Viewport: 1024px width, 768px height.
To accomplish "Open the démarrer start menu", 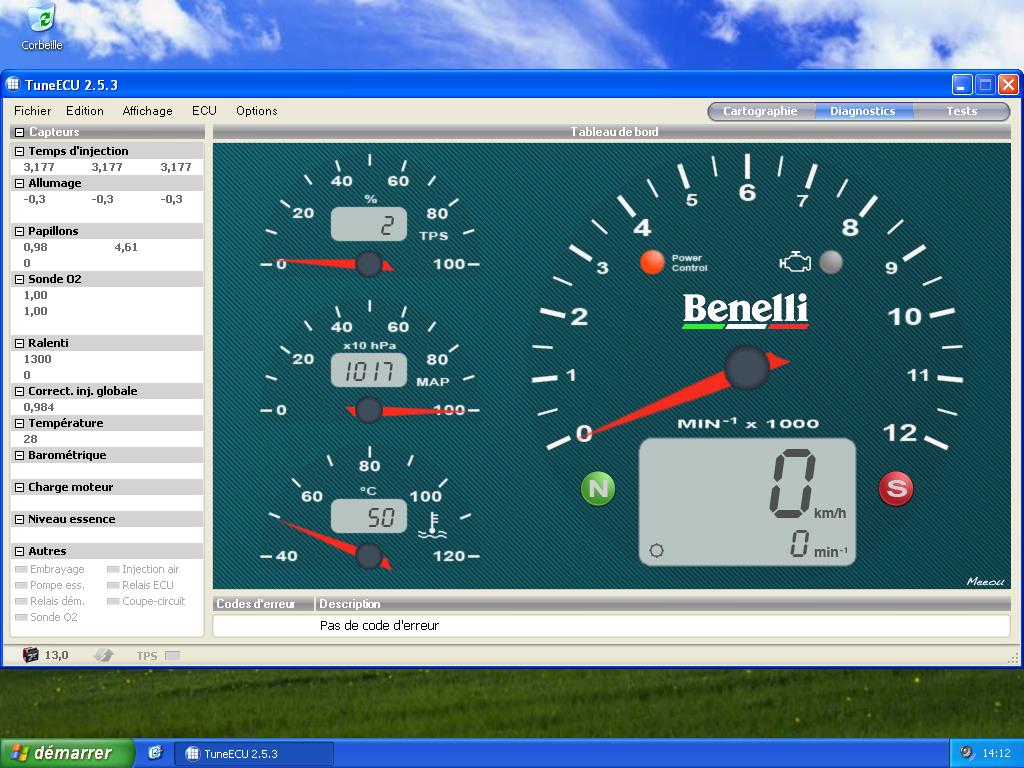I will (67, 753).
